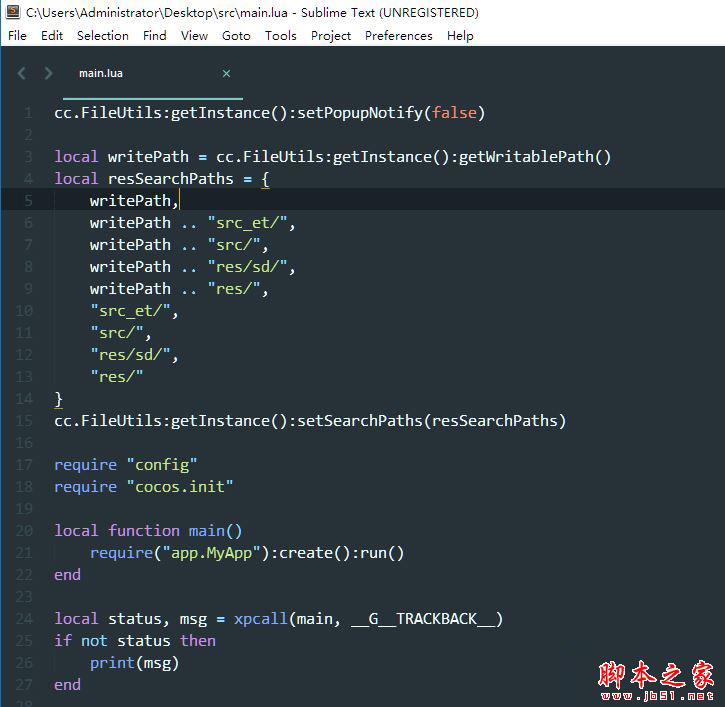This screenshot has width=725, height=707.
Task: Open the View menu
Action: click(x=194, y=36)
